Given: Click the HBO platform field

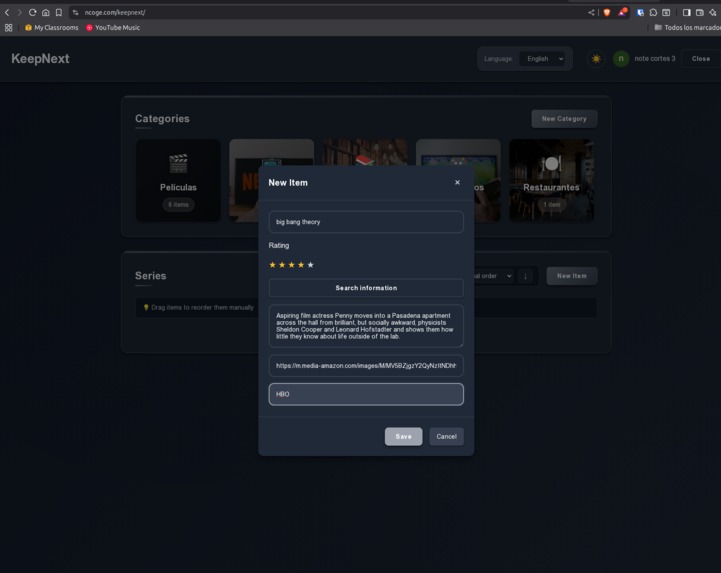Looking at the screenshot, I should (x=366, y=394).
